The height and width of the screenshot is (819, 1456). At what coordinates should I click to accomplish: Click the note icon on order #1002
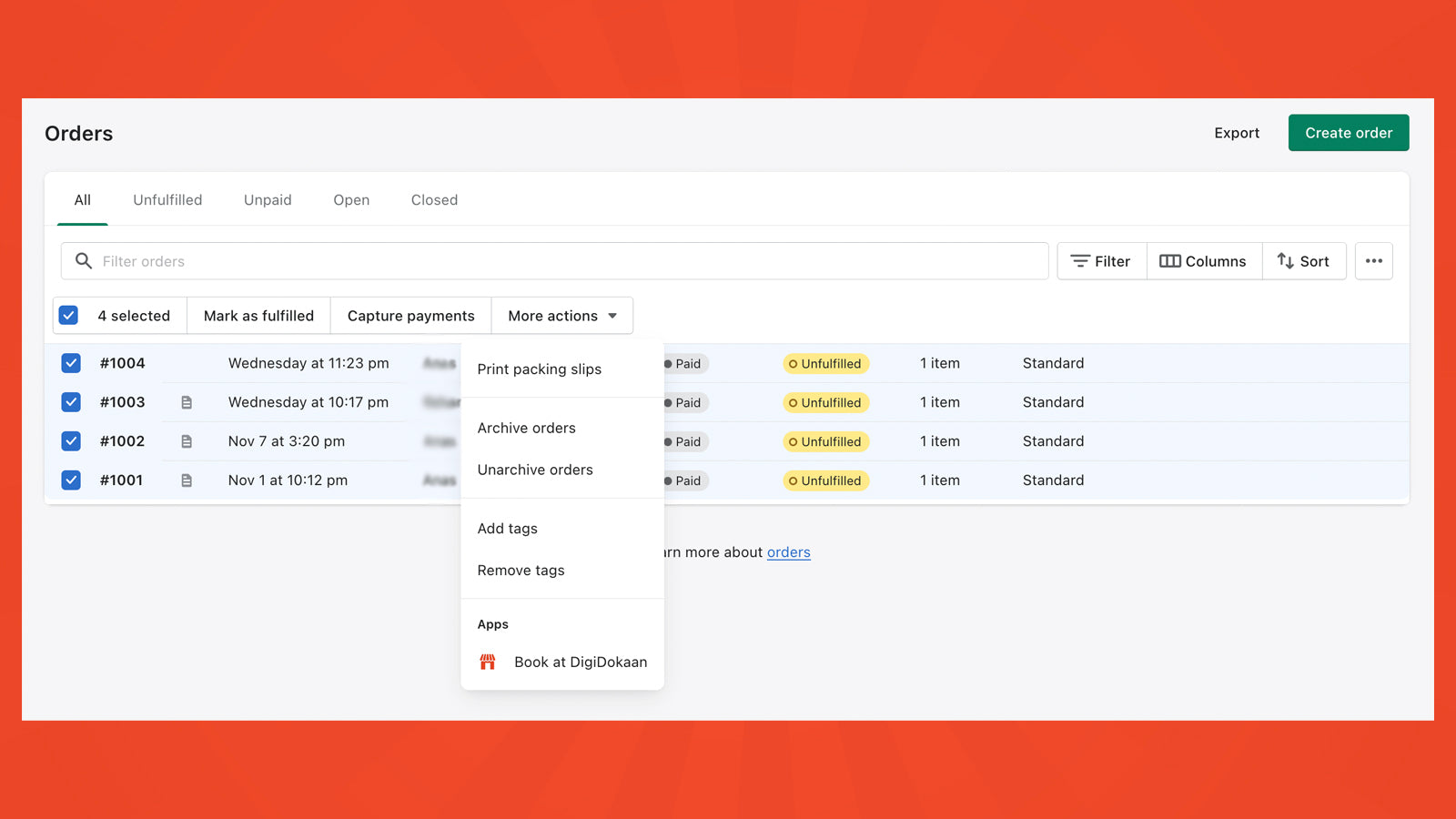pos(187,441)
